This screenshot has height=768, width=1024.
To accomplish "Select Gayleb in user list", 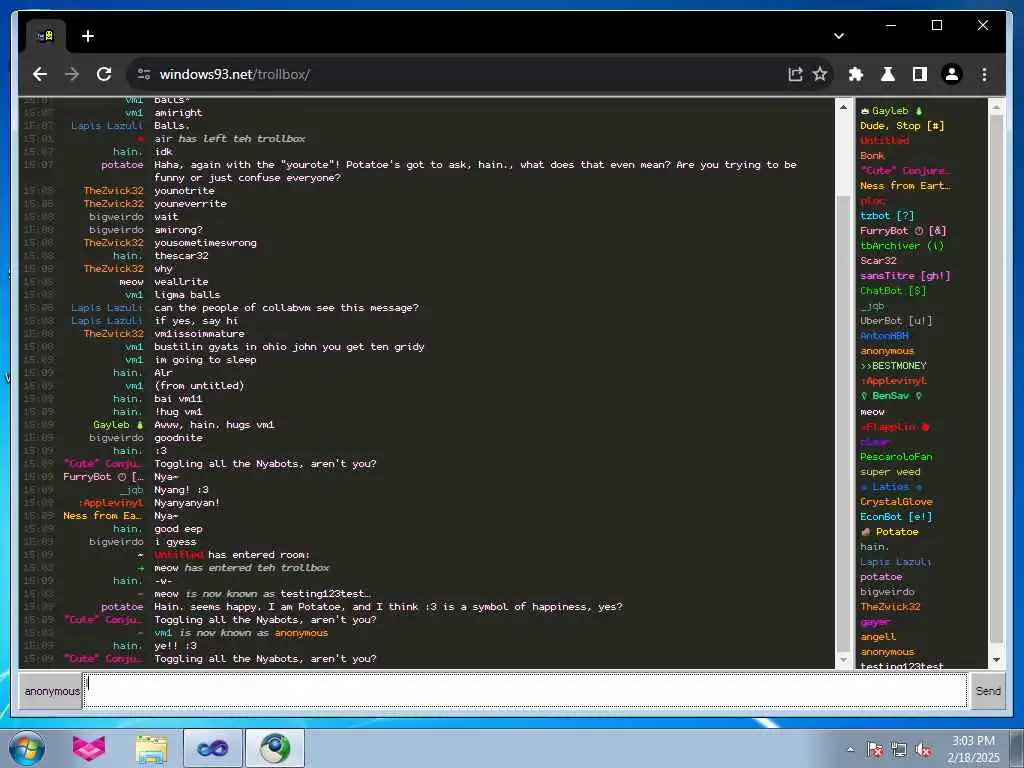I will click(x=891, y=111).
